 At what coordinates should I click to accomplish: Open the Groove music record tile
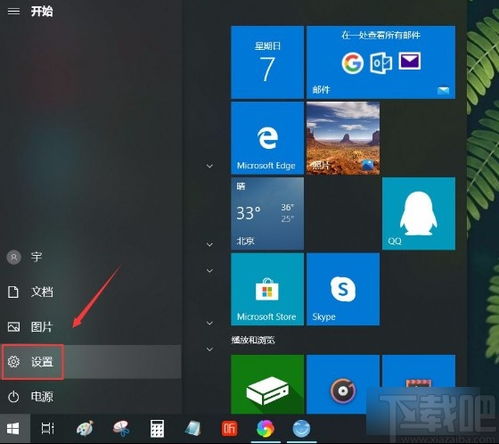tap(343, 384)
